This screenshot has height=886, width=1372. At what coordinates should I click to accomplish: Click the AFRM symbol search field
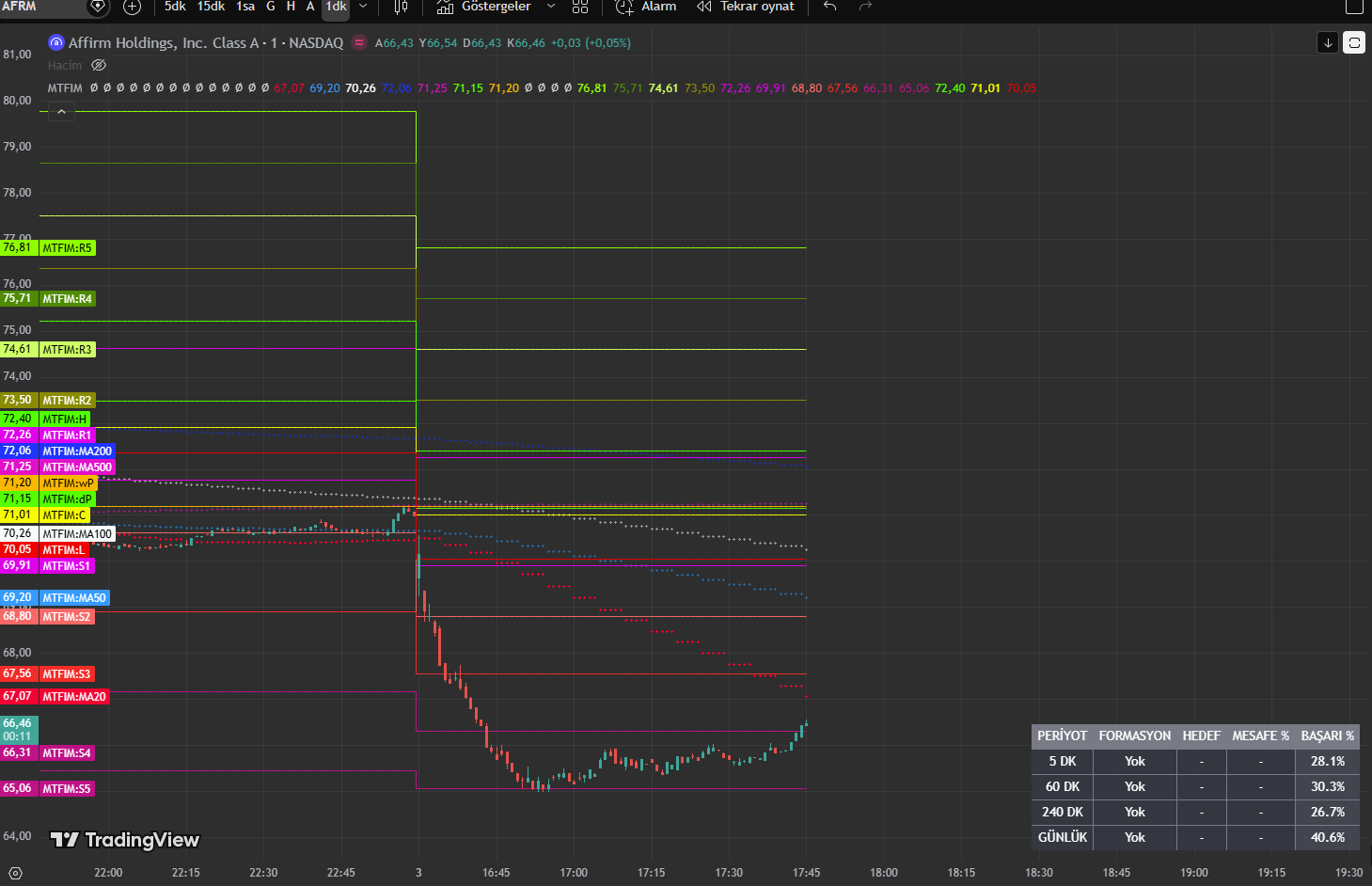click(x=42, y=7)
